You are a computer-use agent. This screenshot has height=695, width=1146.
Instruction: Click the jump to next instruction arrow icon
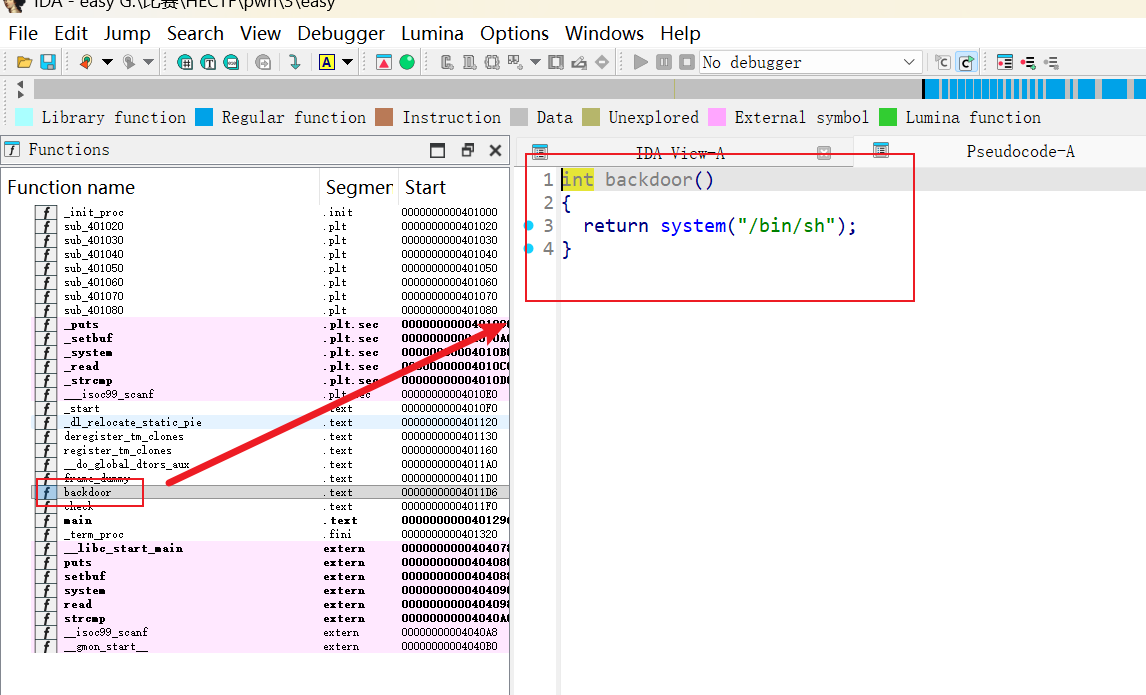pos(295,61)
